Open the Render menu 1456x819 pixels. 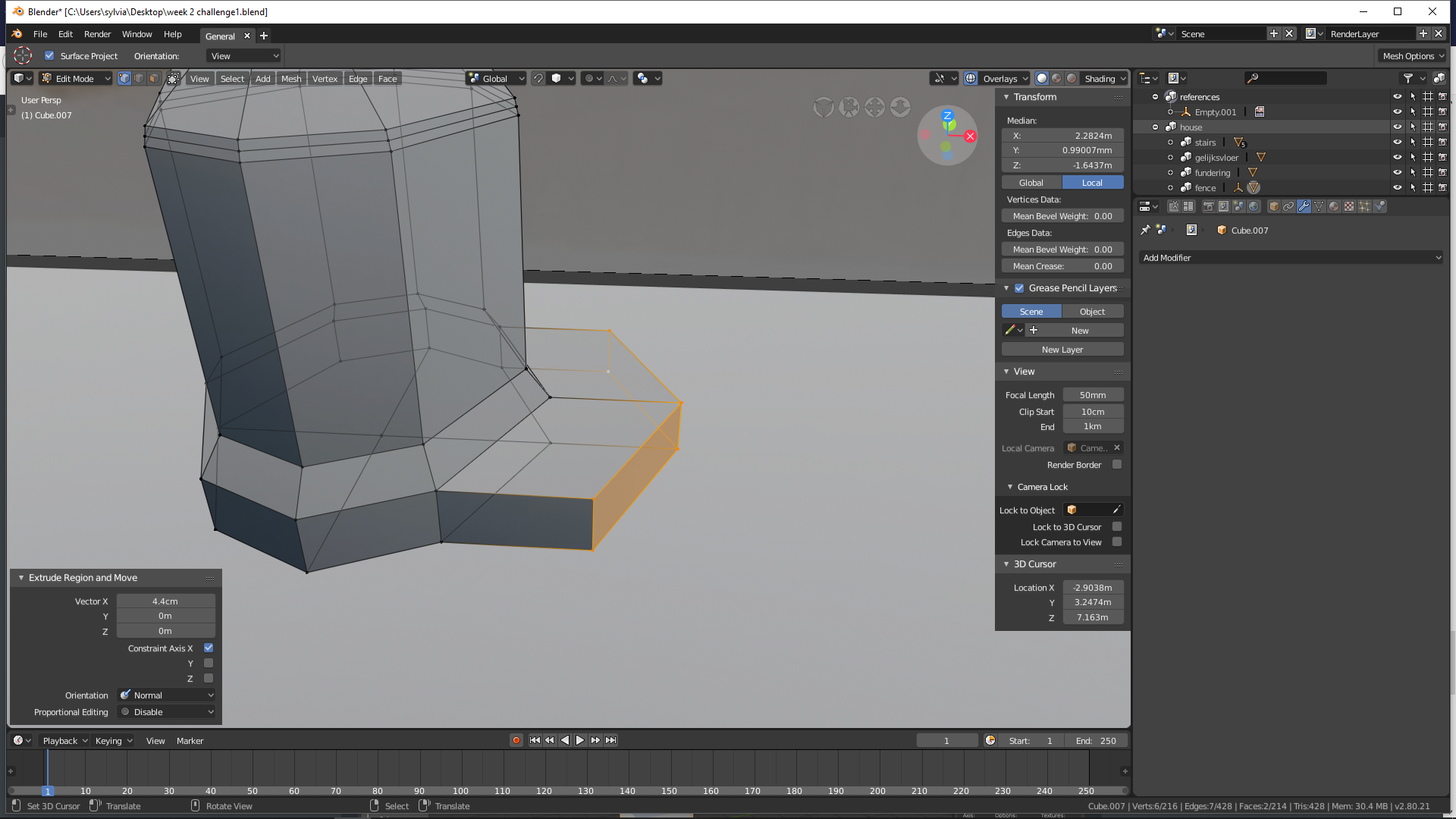97,34
